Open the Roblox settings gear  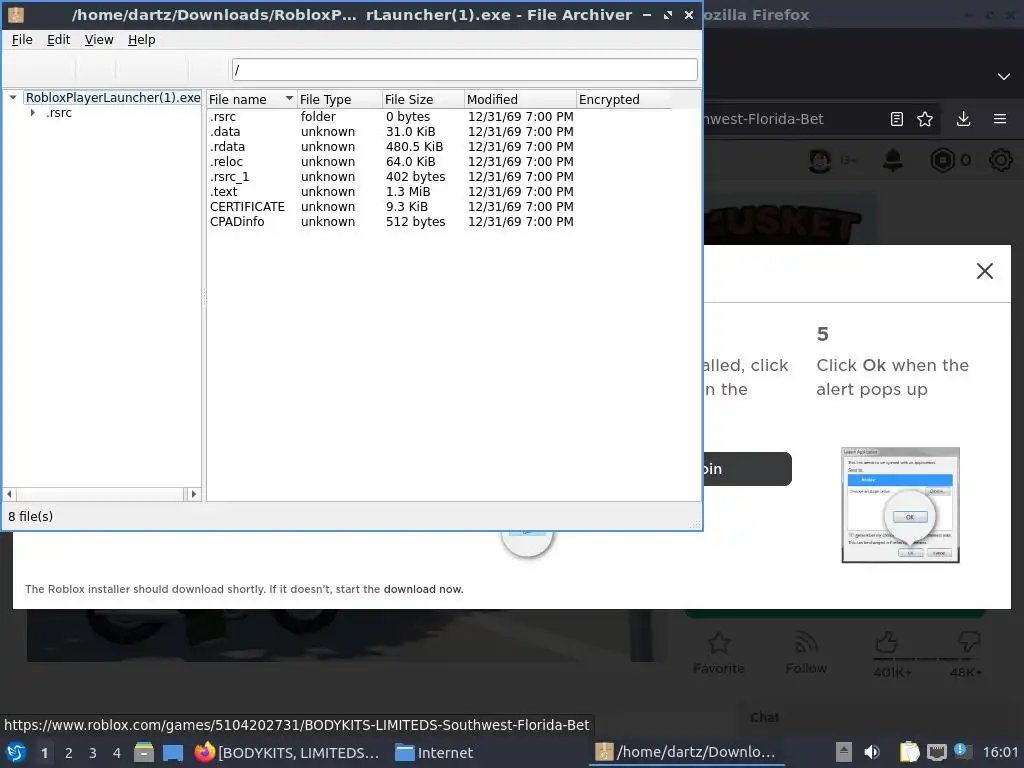click(x=1000, y=160)
